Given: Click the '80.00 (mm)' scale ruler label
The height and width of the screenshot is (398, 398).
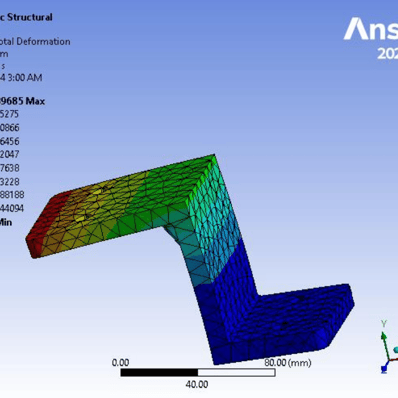Looking at the screenshot, I should pos(288,363).
